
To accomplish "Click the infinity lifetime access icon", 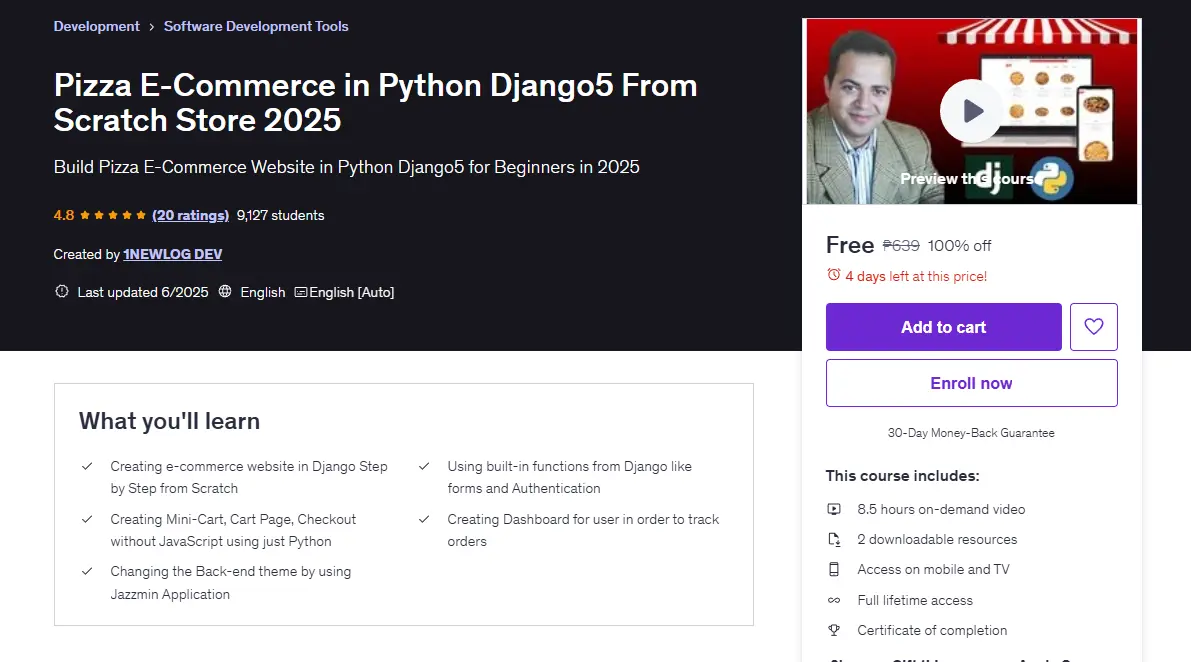I will click(834, 601).
